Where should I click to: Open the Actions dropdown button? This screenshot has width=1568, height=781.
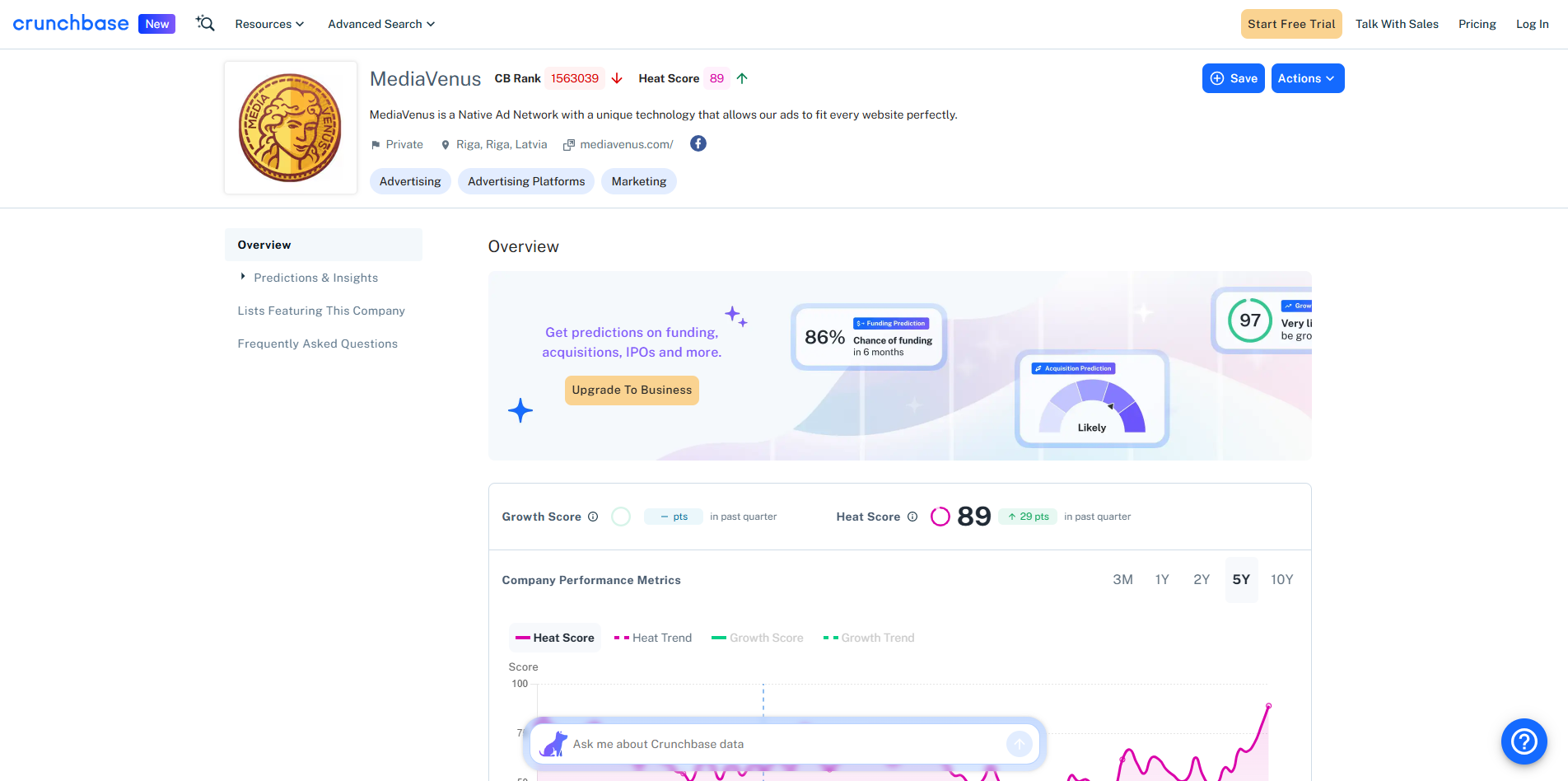1307,78
